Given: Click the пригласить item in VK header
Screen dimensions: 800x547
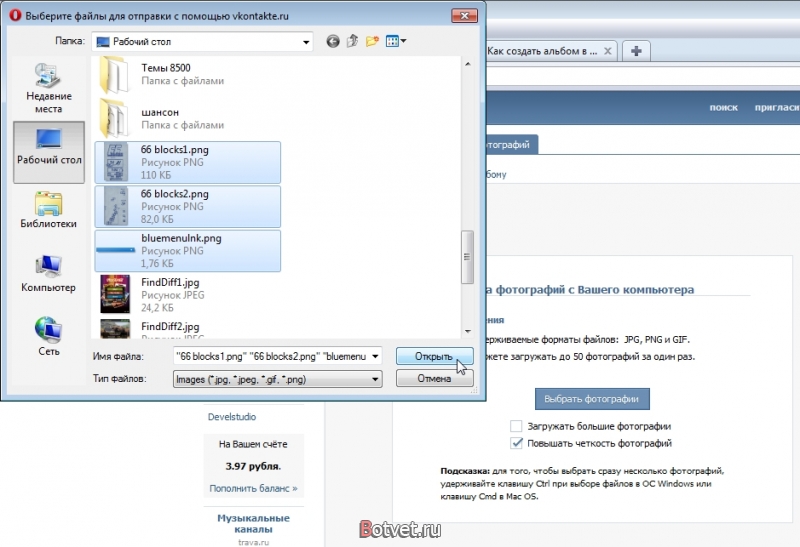Looking at the screenshot, I should [777, 108].
